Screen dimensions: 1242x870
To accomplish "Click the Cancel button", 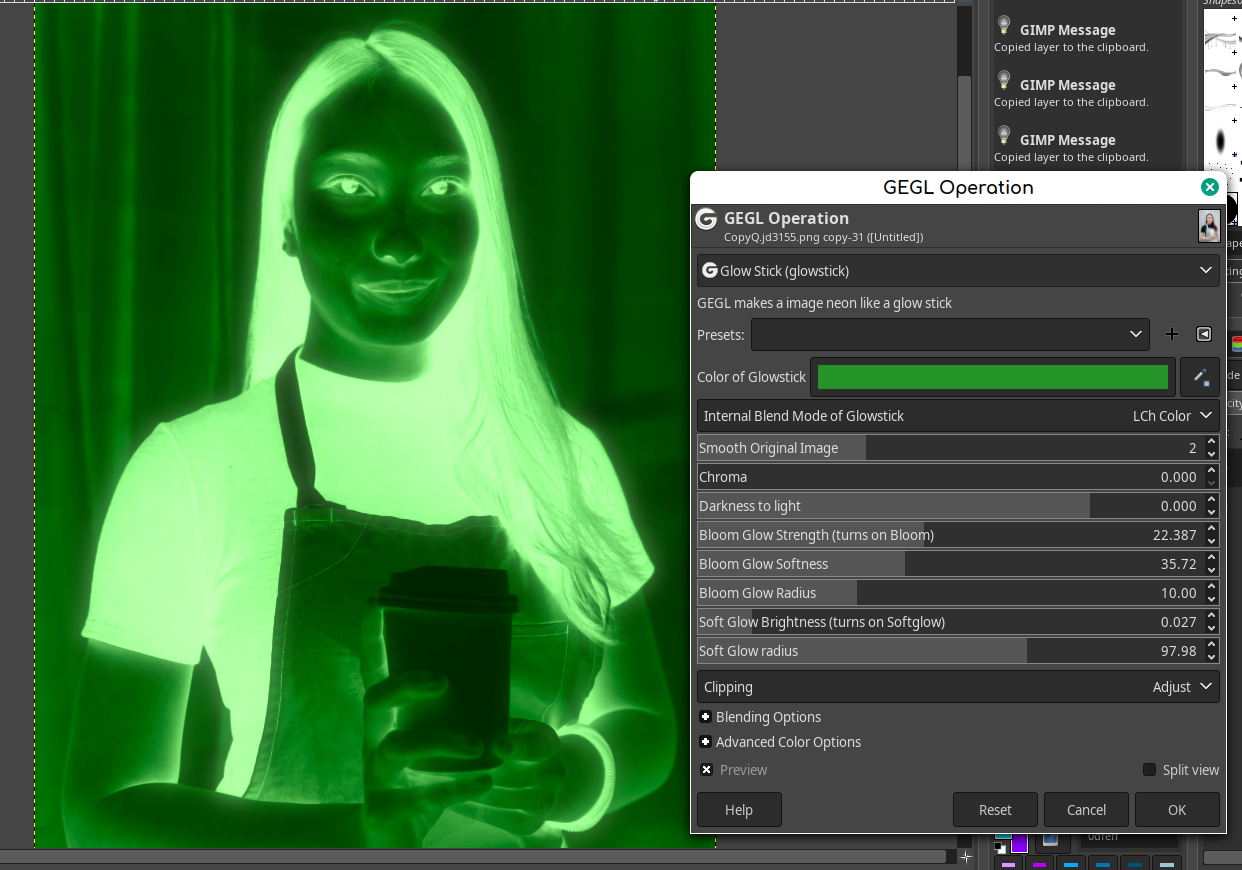I will click(1086, 810).
